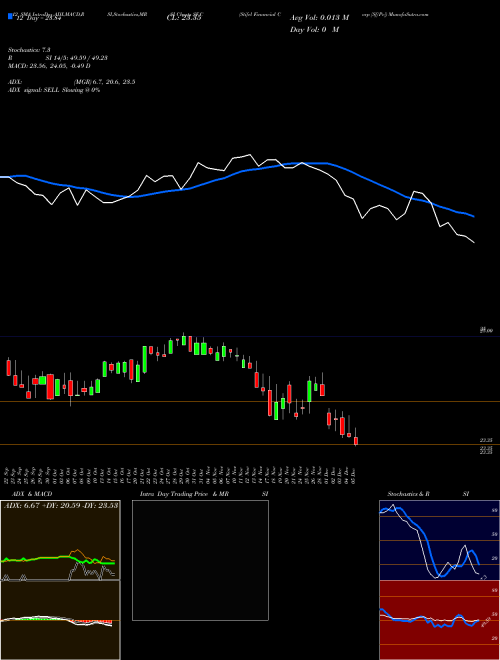Click the 'CL: 23.35' closing price text
500x660 pixels.
click(184, 18)
